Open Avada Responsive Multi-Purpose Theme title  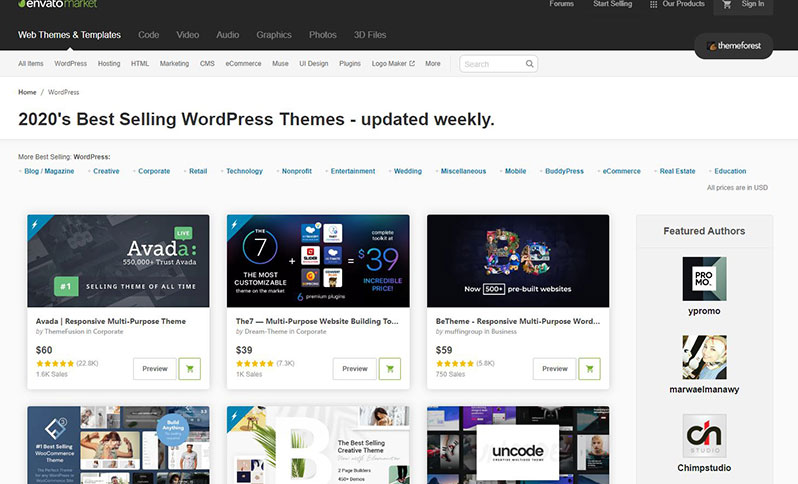point(110,321)
